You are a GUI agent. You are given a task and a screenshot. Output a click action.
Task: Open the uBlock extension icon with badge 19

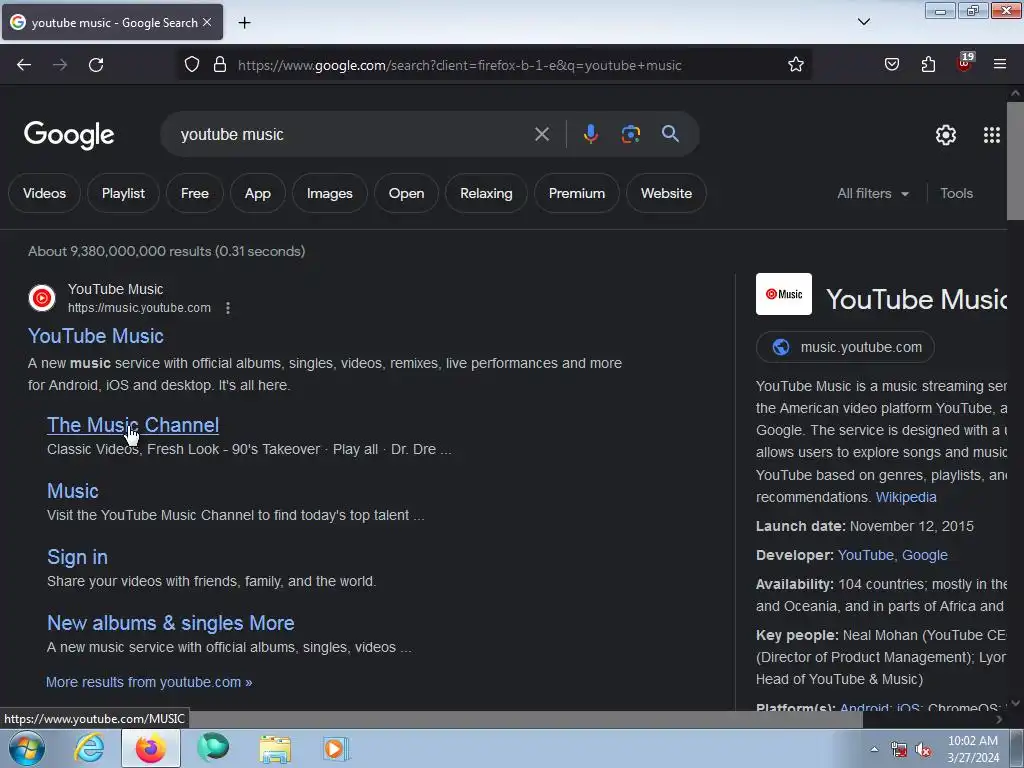[964, 63]
